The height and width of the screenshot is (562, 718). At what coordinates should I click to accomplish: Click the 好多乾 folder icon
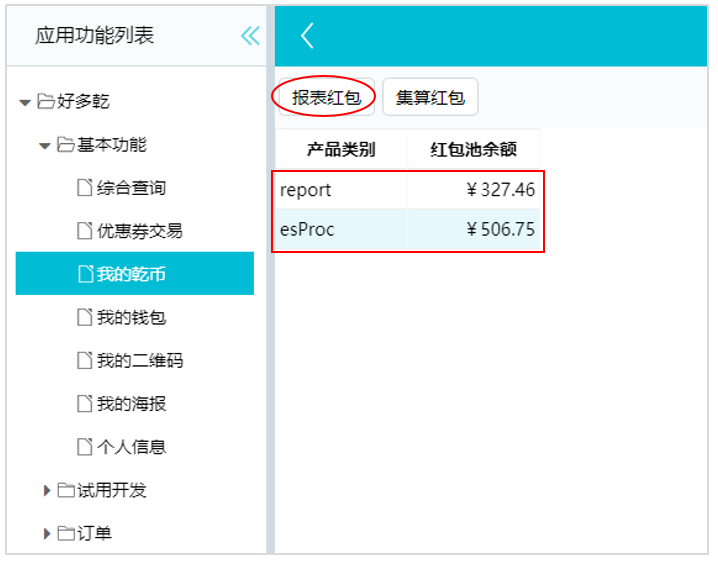click(46, 101)
